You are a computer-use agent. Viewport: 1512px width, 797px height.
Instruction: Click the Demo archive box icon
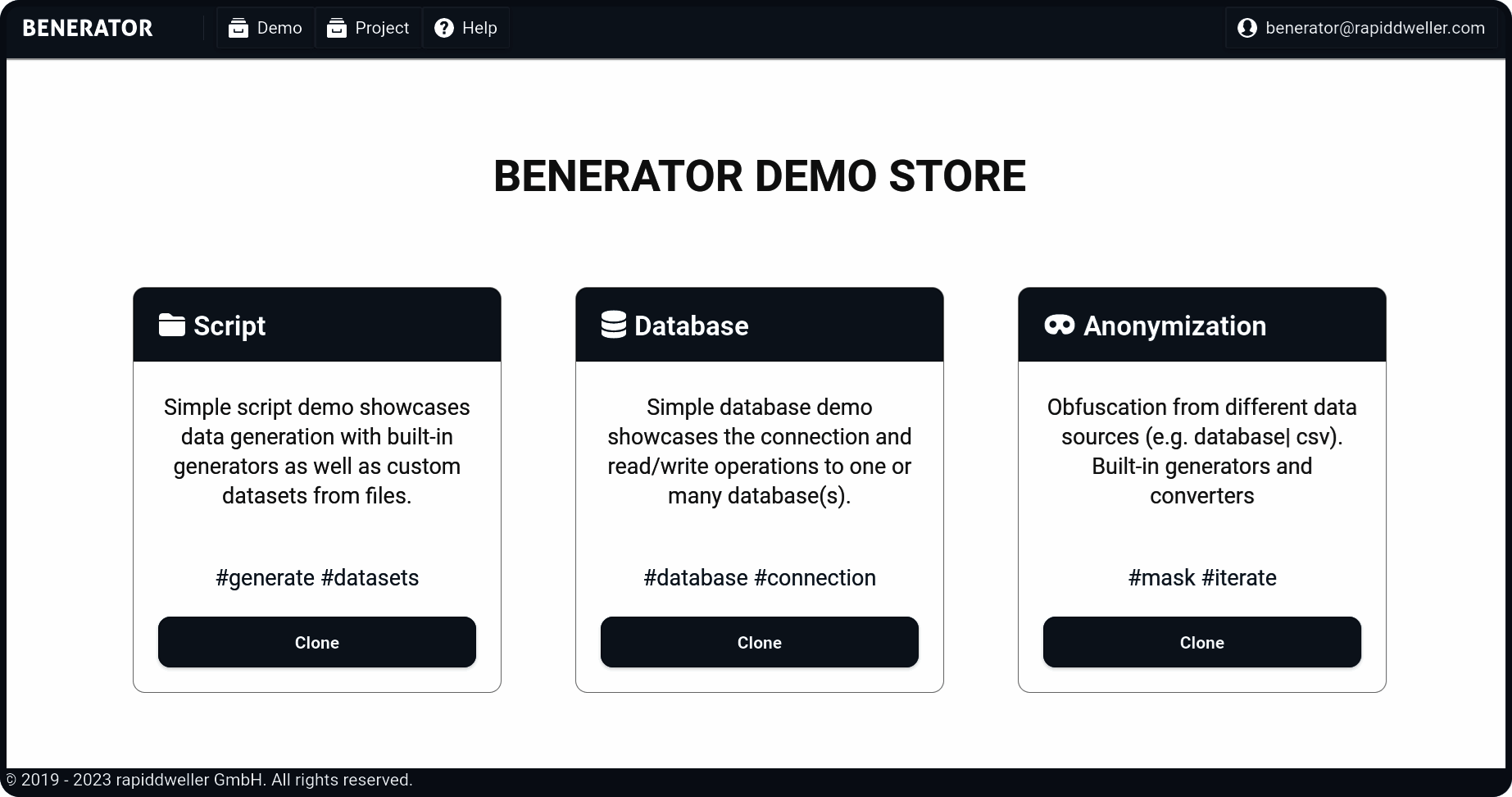[238, 28]
